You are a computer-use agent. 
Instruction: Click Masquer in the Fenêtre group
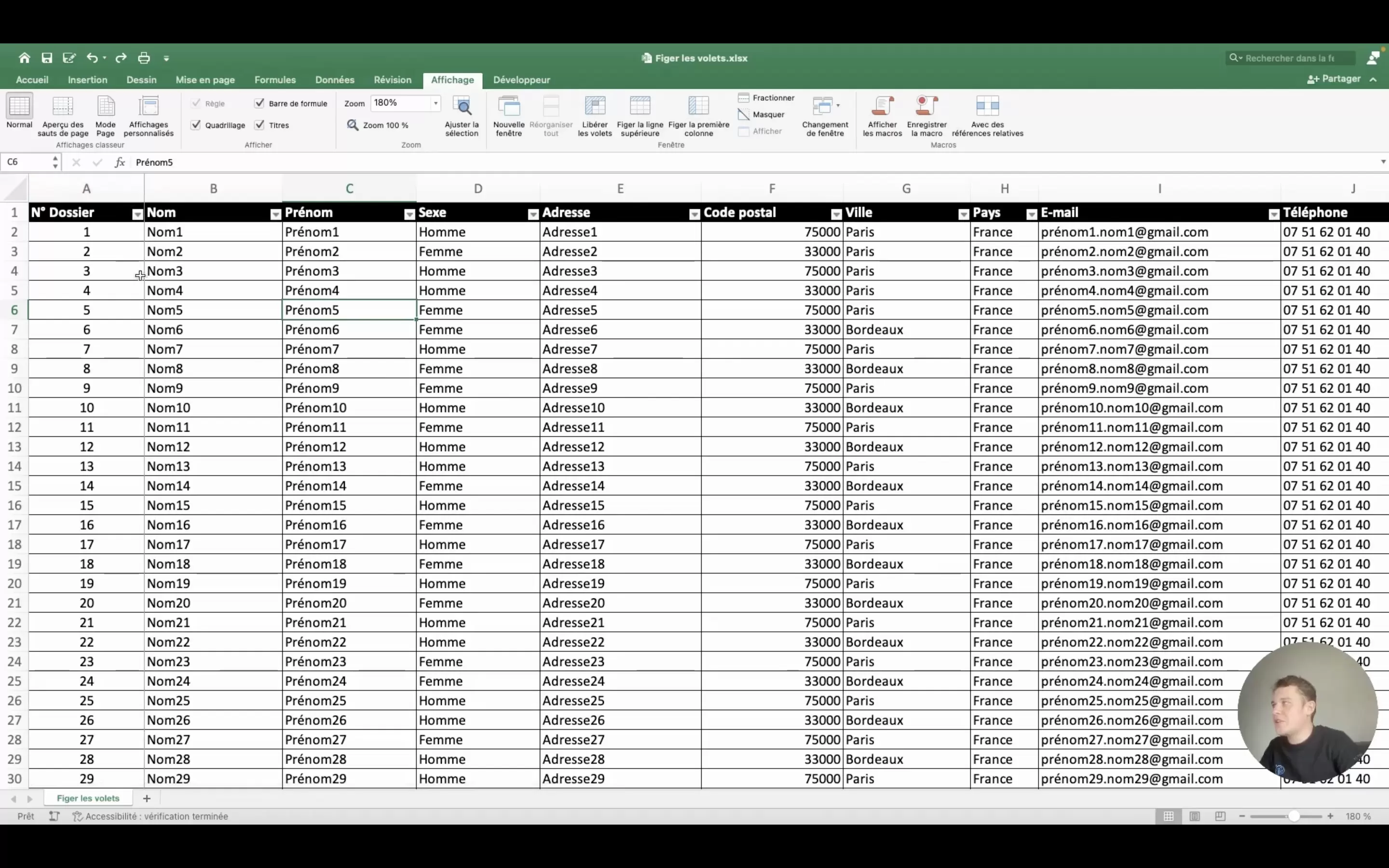coord(761,115)
